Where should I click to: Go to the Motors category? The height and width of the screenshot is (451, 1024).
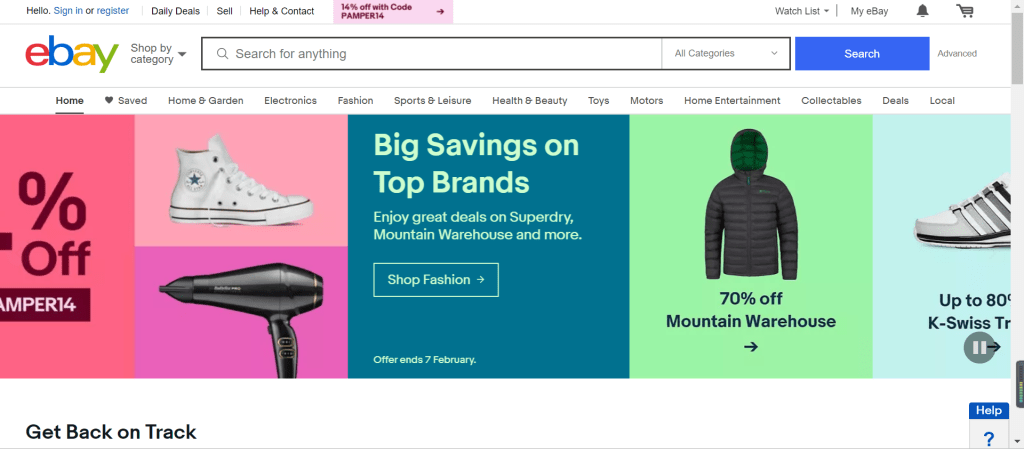click(646, 100)
